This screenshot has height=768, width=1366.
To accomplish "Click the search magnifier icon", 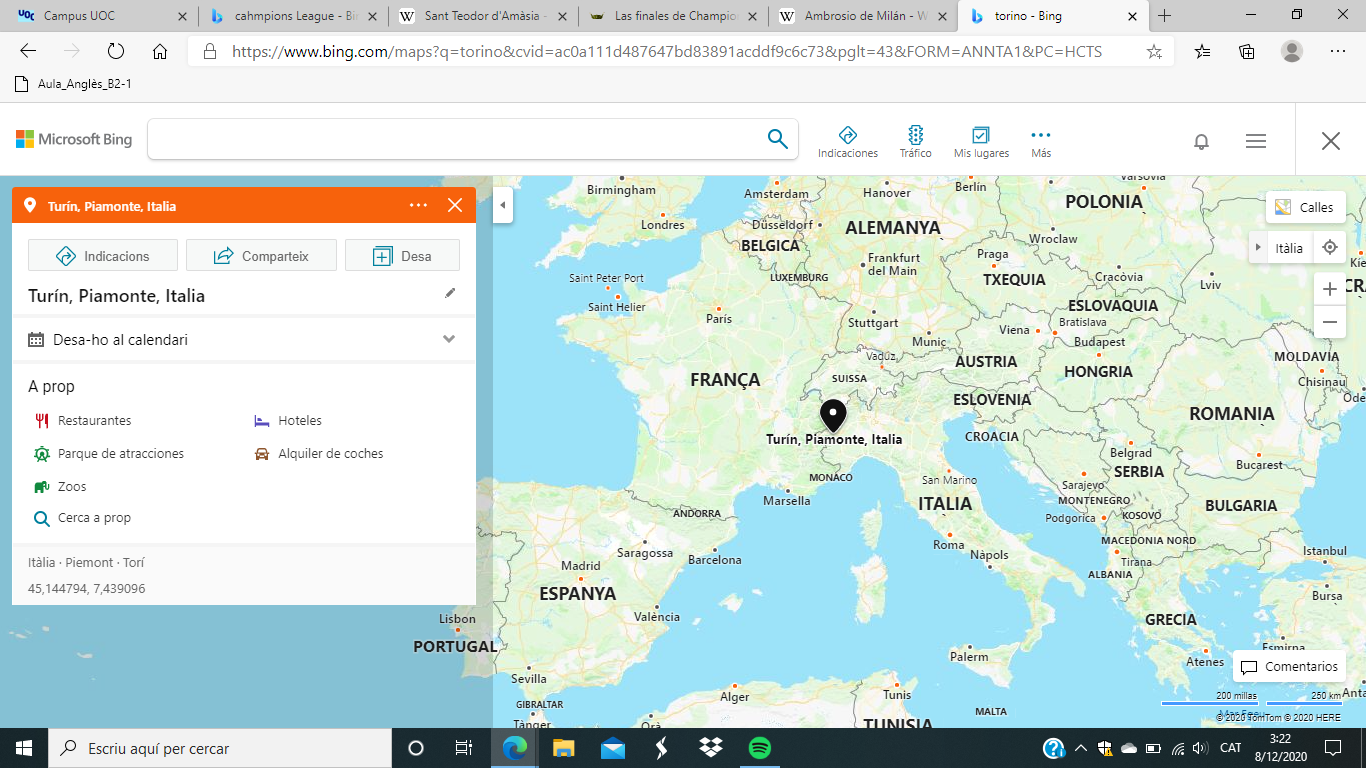I will [777, 139].
